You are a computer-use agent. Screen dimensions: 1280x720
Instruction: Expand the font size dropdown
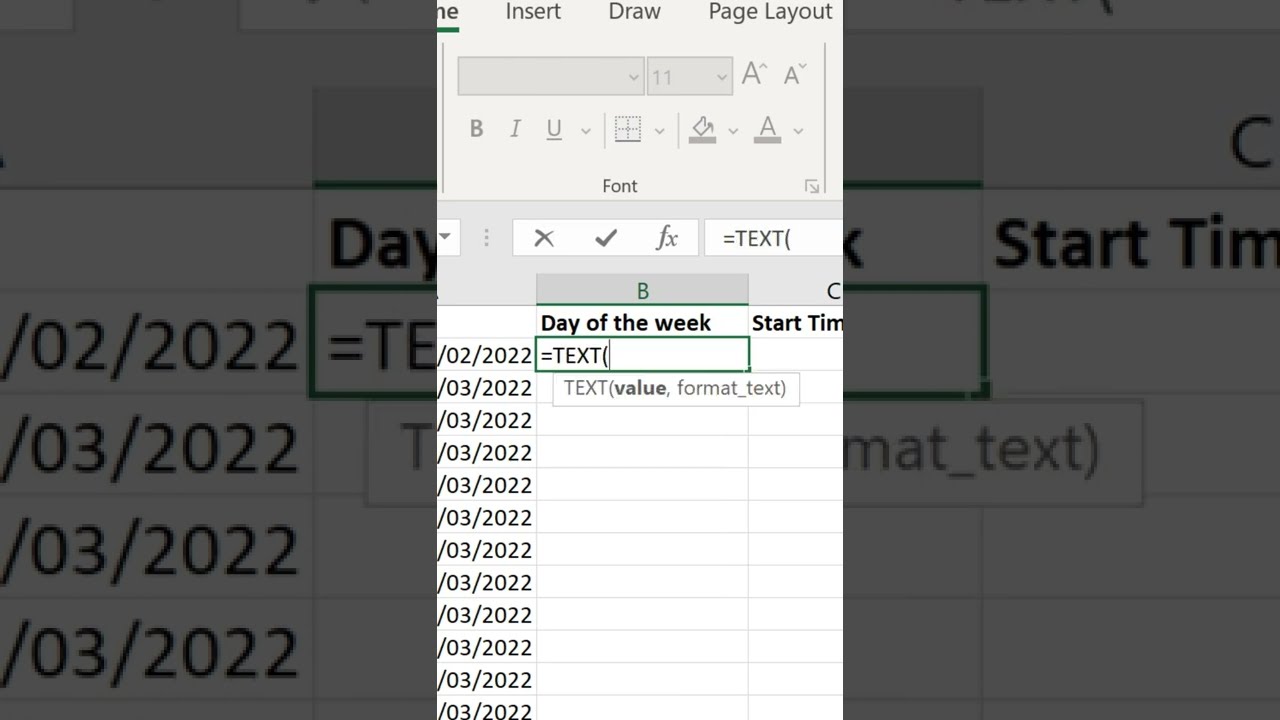[722, 77]
